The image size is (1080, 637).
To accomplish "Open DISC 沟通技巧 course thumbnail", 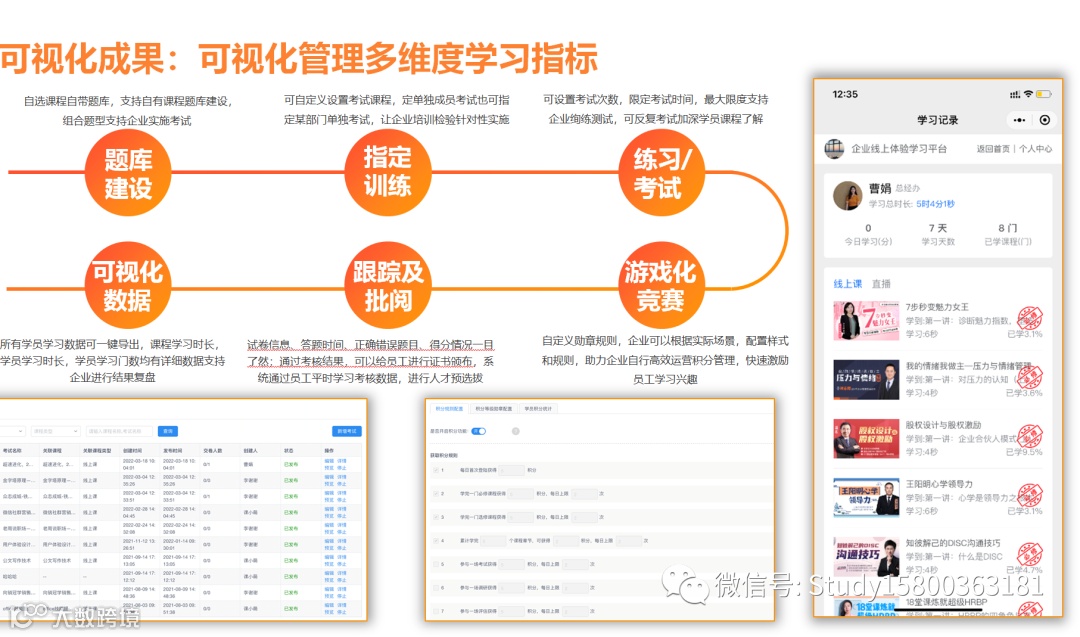I will 866,556.
